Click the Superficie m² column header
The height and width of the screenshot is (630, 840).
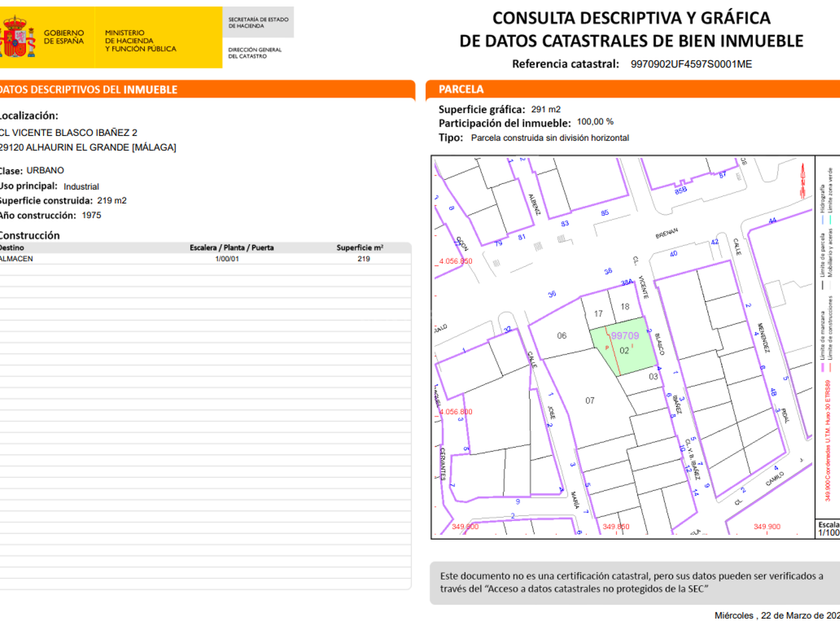coord(360,248)
